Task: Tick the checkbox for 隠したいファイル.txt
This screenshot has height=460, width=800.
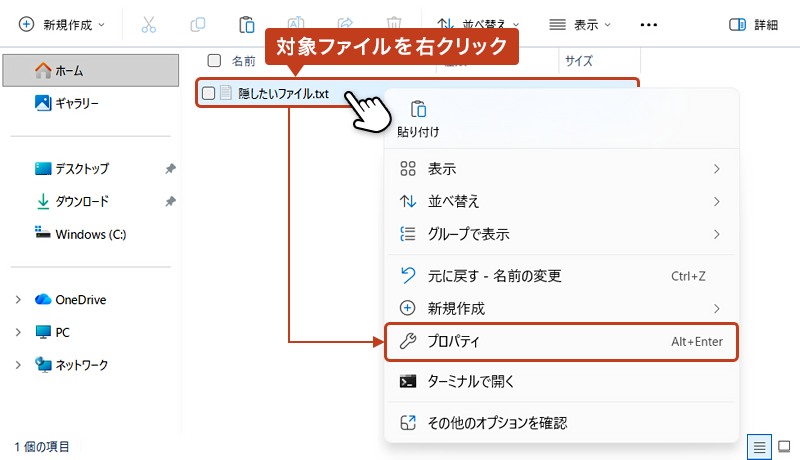Action: (208, 93)
